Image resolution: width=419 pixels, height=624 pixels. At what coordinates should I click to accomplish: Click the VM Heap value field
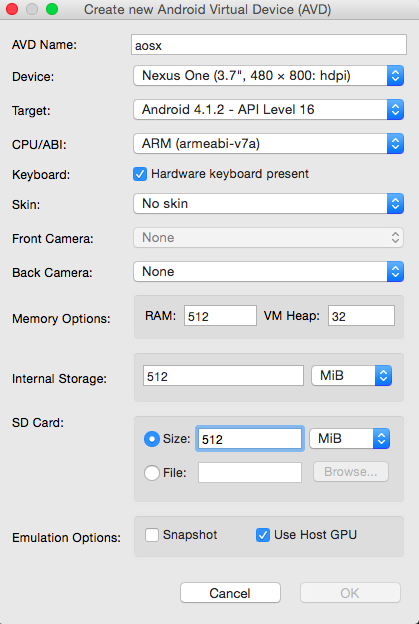point(361,316)
